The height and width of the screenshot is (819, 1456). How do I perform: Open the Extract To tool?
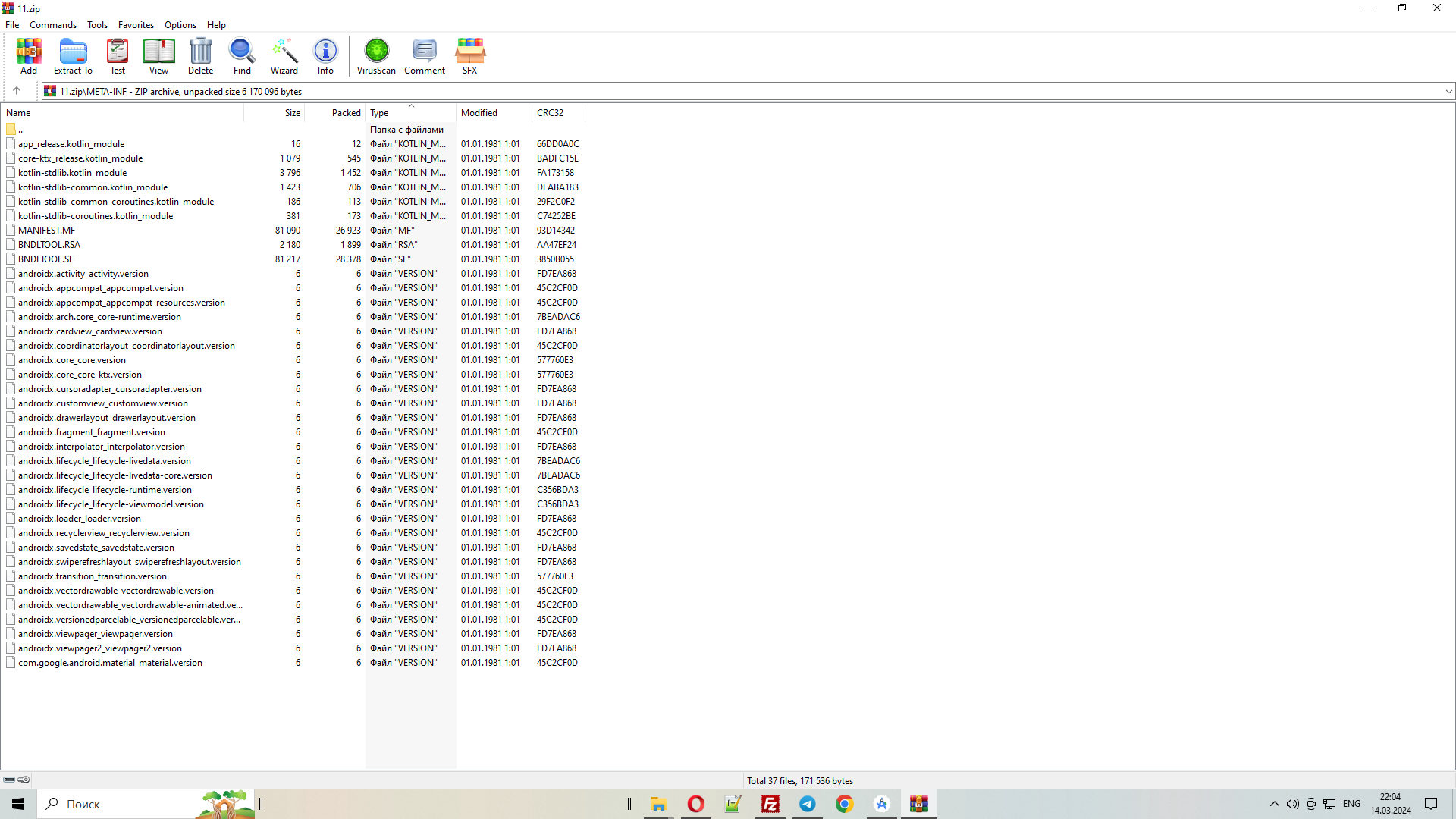73,56
